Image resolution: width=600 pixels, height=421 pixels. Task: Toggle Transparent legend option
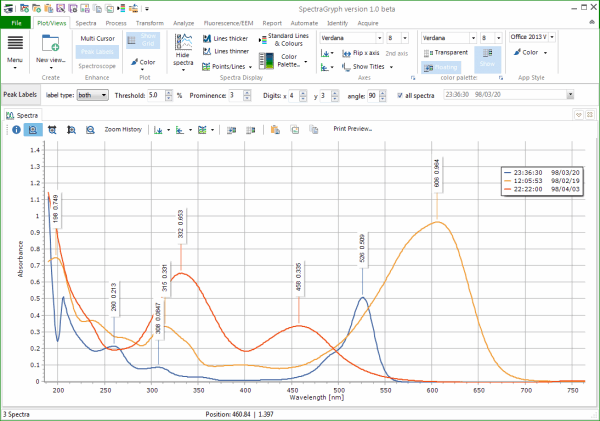(446, 52)
